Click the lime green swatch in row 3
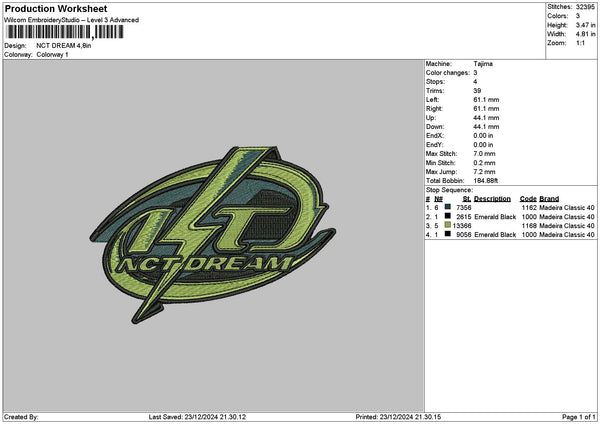Viewport: 600px width, 424px height. (x=447, y=225)
